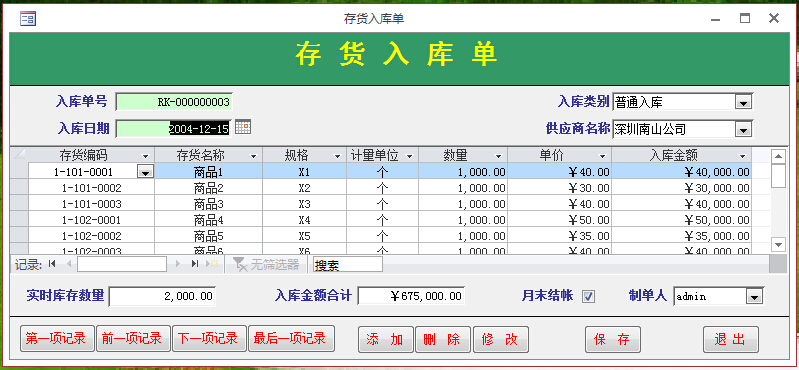Click the no-filter funnel icon
The width and height of the screenshot is (799, 370).
coord(239,264)
